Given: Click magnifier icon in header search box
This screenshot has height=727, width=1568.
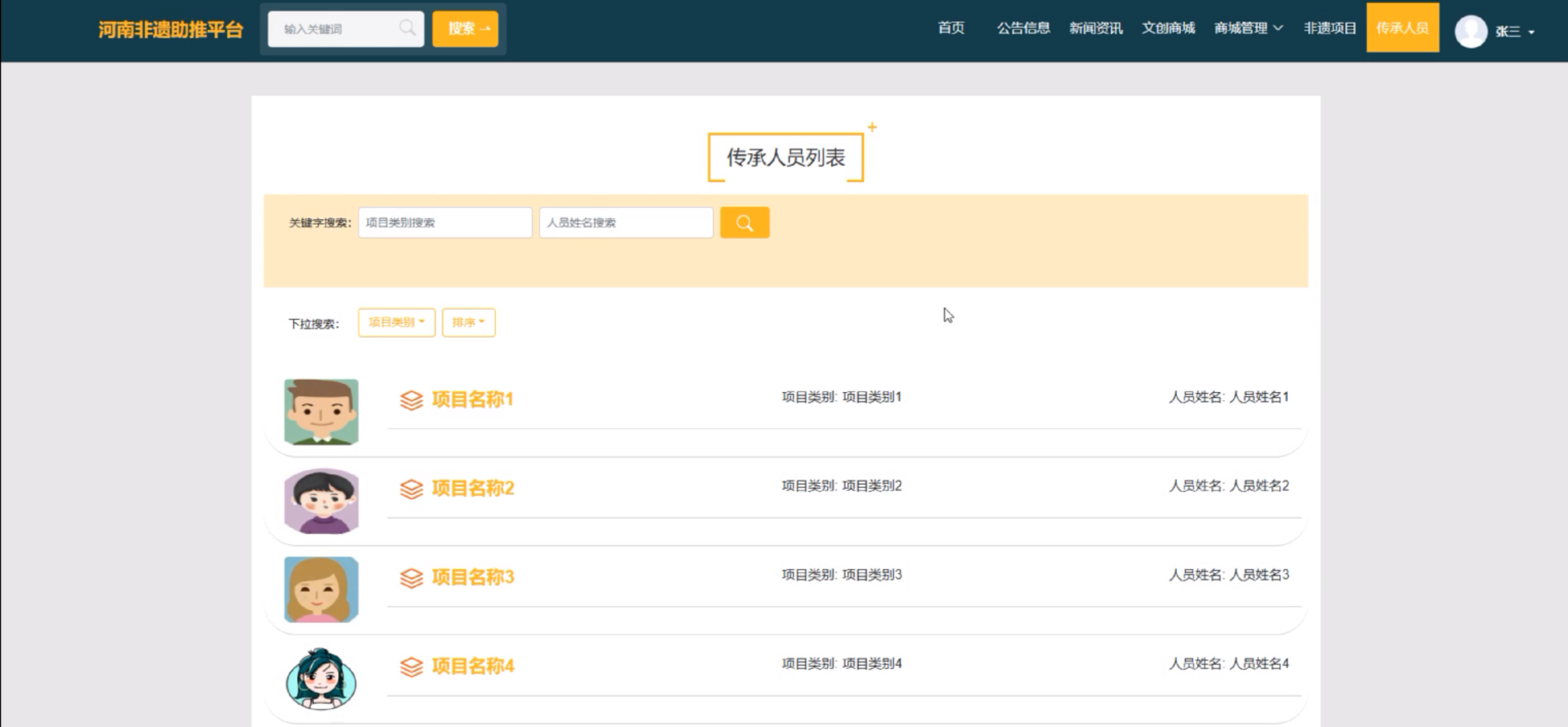Looking at the screenshot, I should [x=407, y=28].
